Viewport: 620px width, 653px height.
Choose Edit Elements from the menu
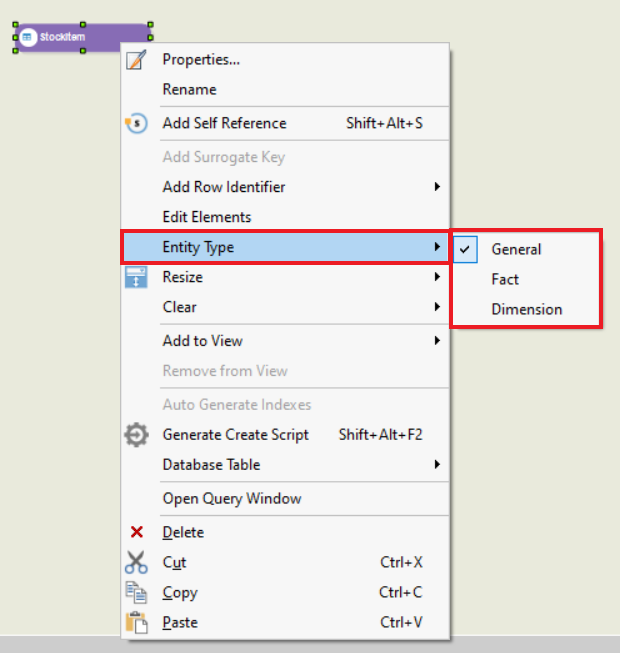[x=207, y=217]
